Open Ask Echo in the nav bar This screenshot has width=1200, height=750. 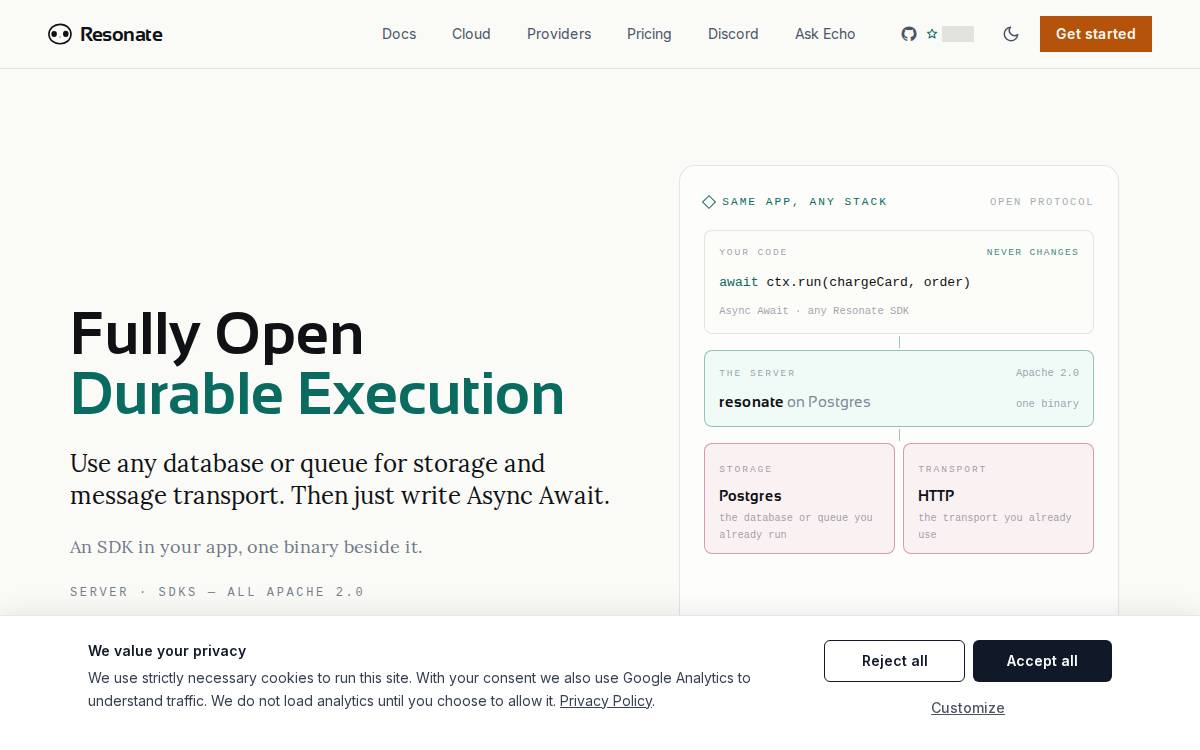point(825,34)
